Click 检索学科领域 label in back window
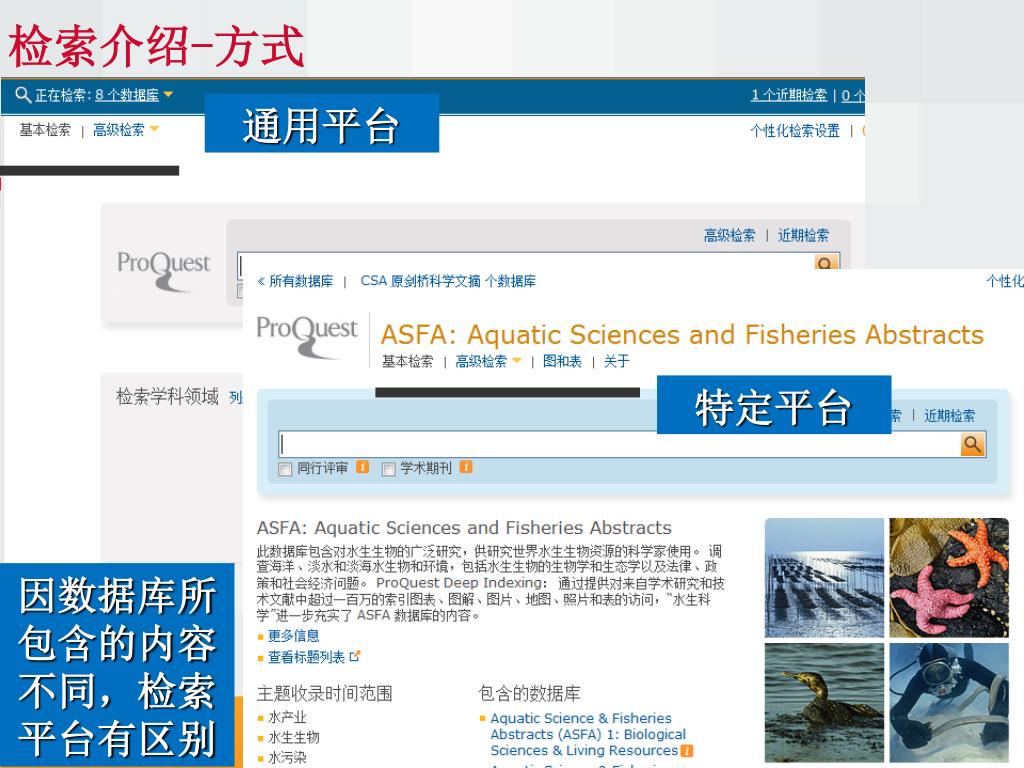Viewport: 1024px width, 768px height. tap(167, 396)
